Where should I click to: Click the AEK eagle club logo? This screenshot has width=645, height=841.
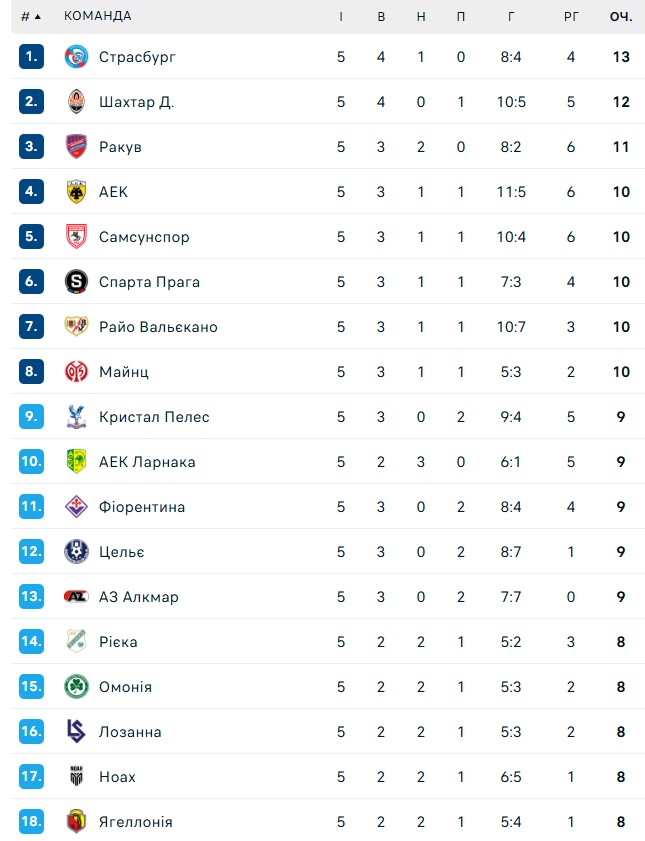(x=76, y=192)
